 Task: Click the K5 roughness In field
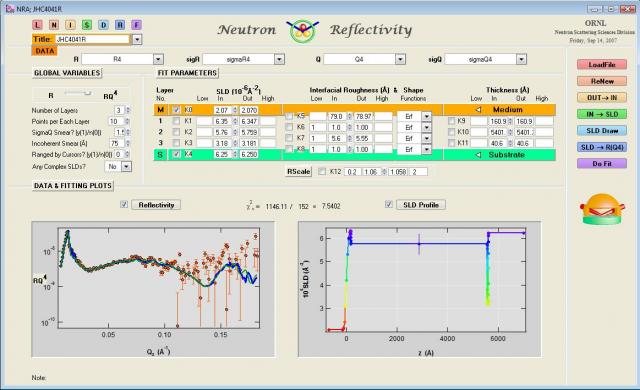[337, 117]
